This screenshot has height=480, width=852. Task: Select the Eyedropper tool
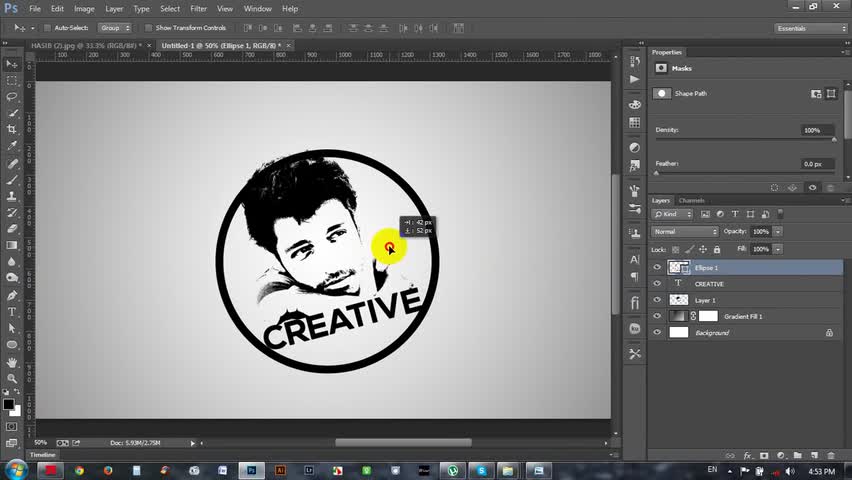pos(12,146)
